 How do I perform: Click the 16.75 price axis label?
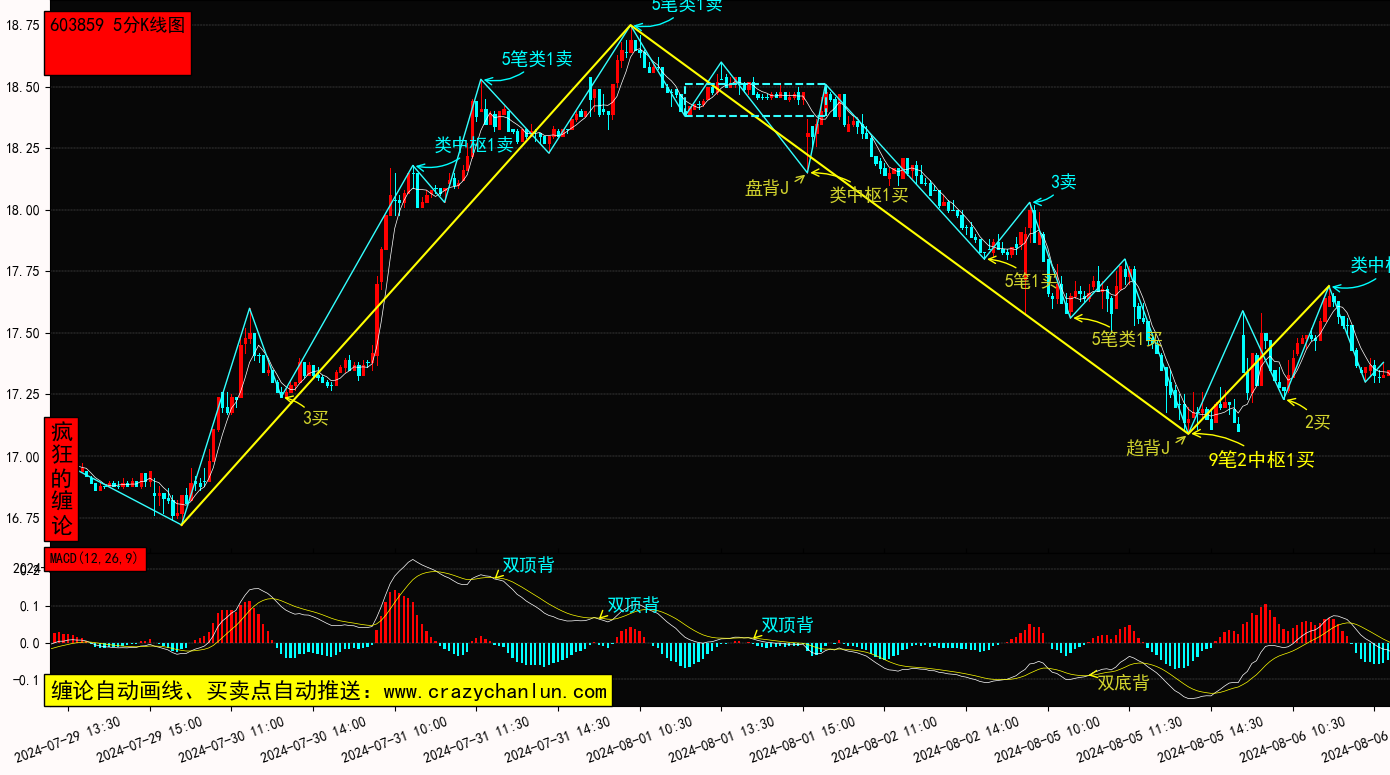pos(23,518)
